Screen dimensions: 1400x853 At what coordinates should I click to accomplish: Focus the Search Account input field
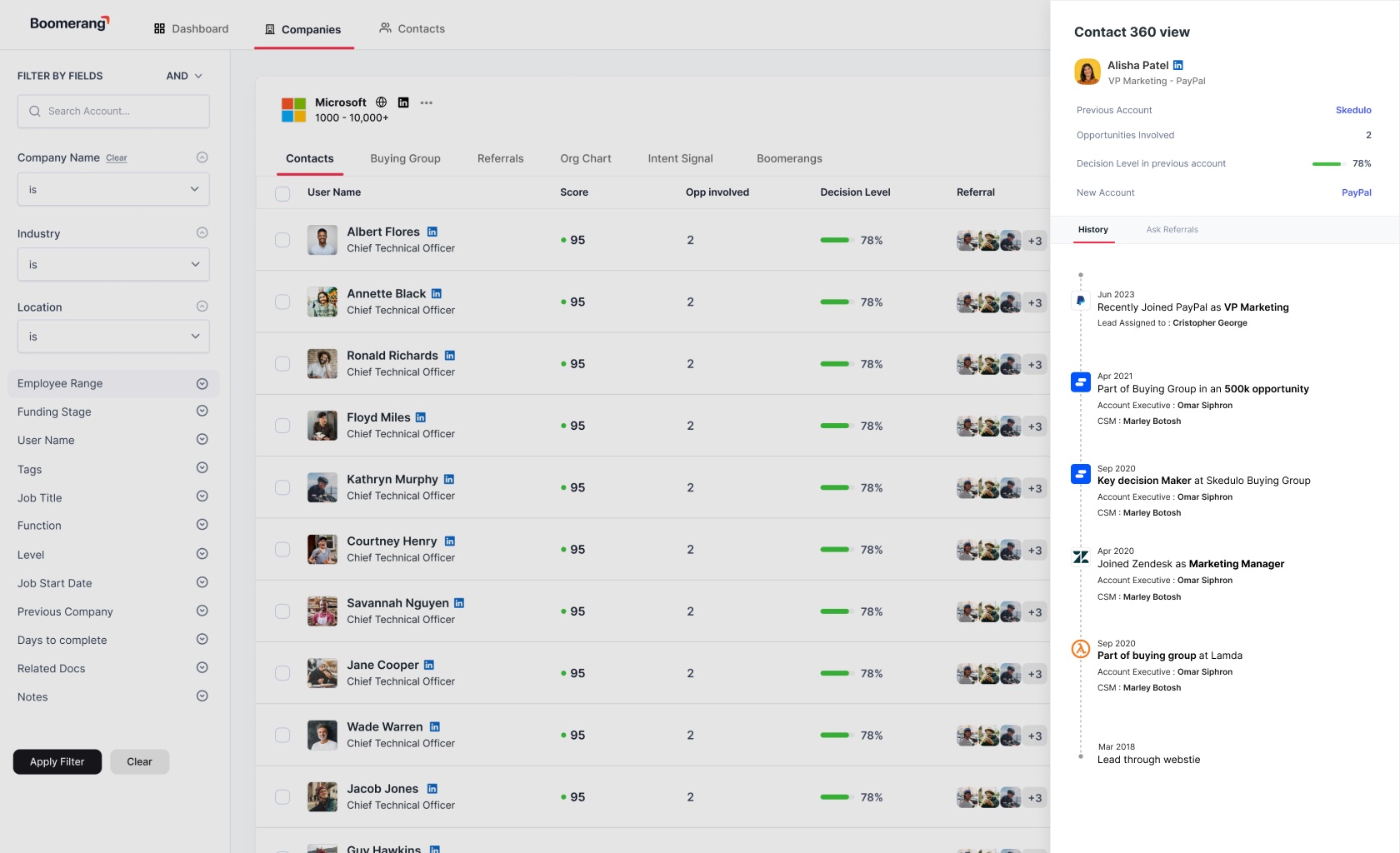click(113, 111)
